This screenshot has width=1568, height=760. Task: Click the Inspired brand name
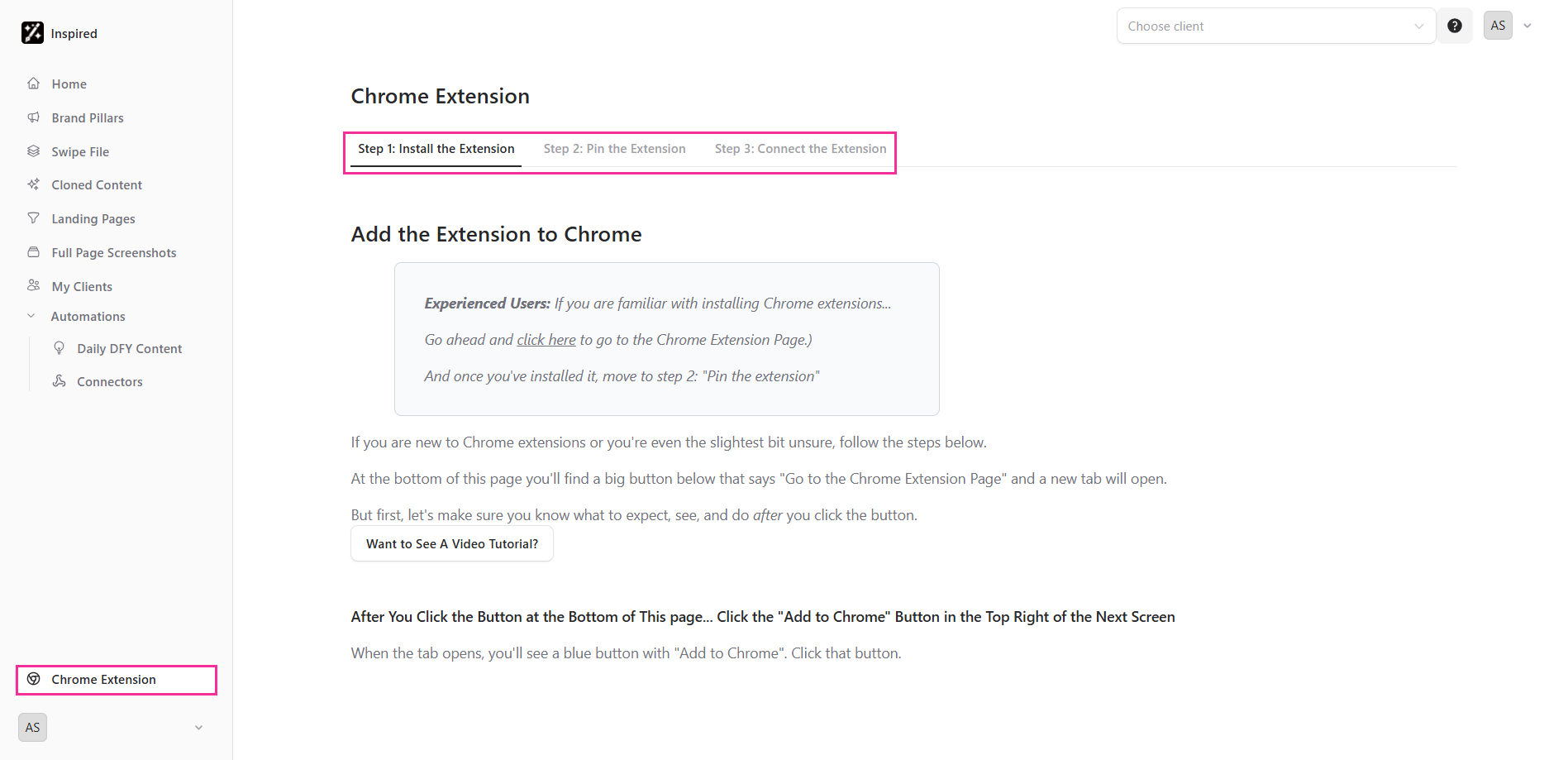[x=74, y=33]
